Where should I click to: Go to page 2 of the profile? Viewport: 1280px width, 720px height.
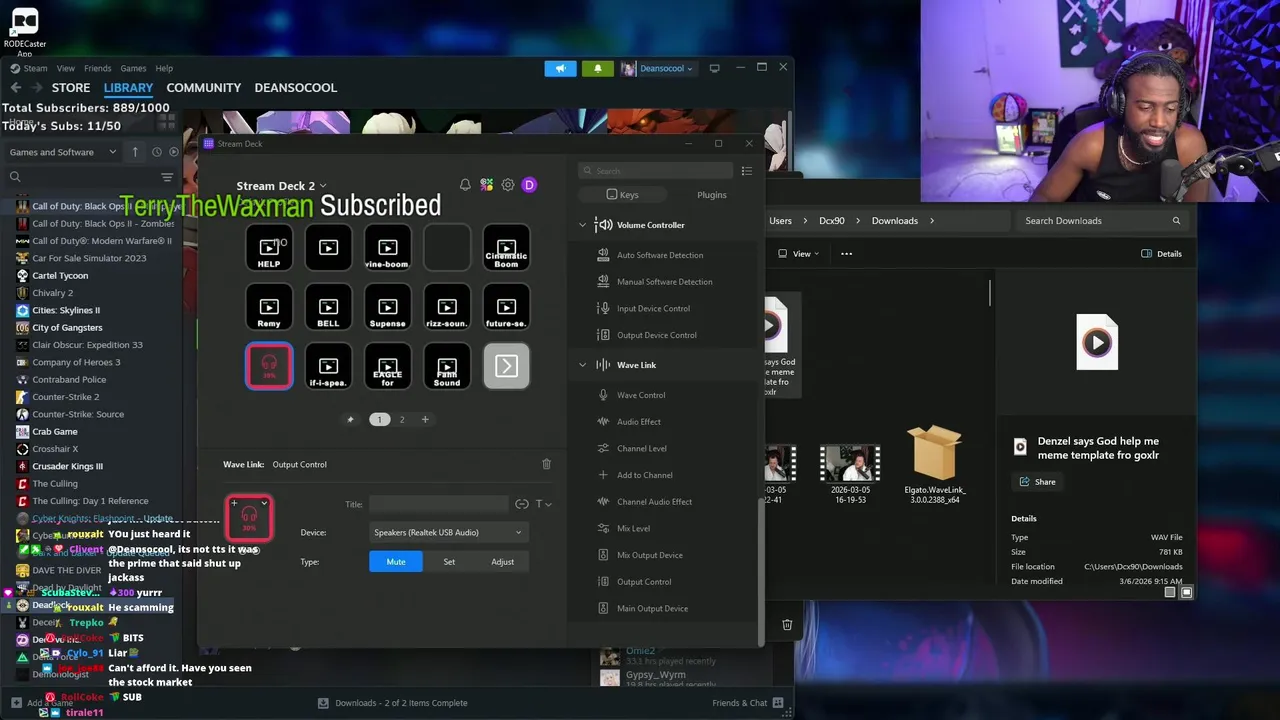[x=402, y=420]
